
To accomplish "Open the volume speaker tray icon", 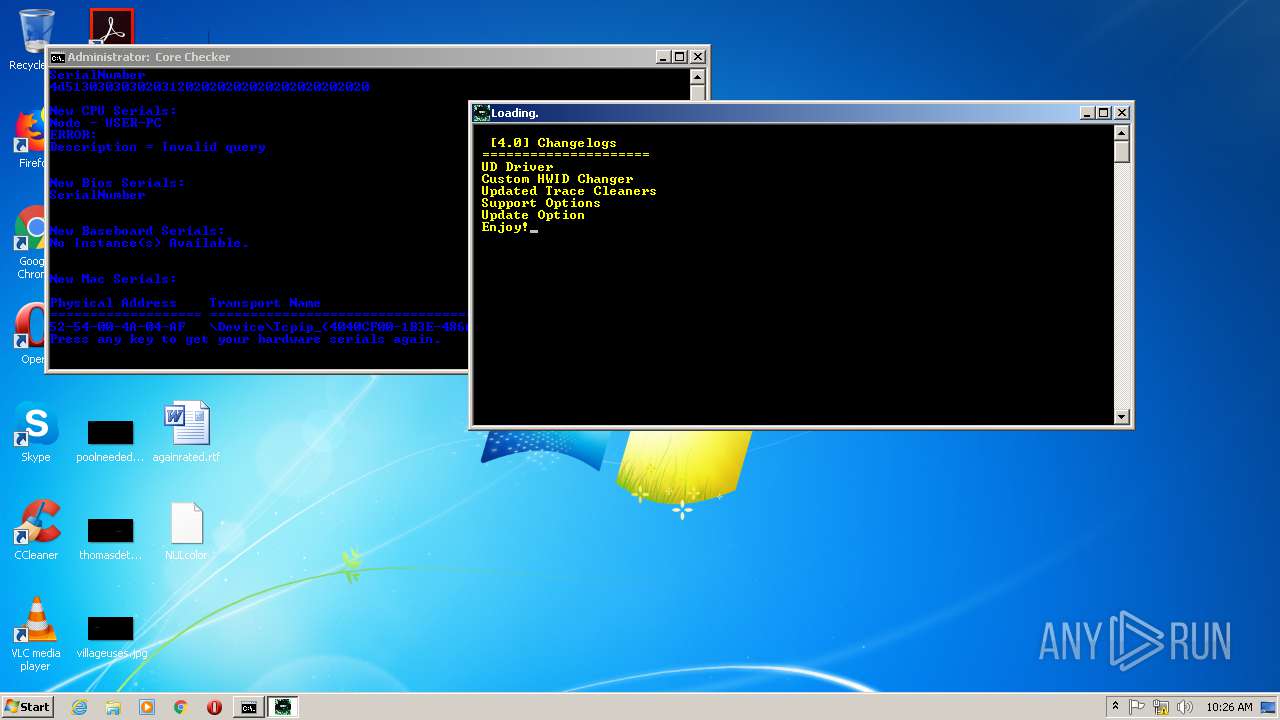I will point(1185,707).
